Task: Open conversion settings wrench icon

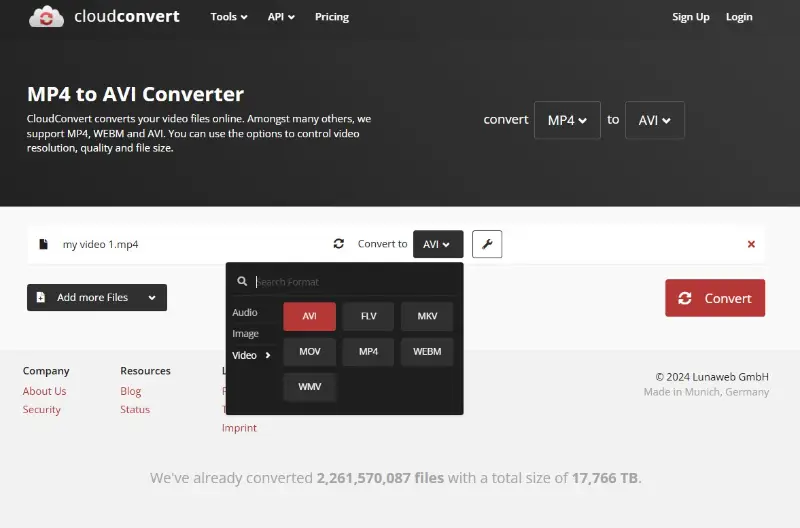Action: click(x=486, y=244)
